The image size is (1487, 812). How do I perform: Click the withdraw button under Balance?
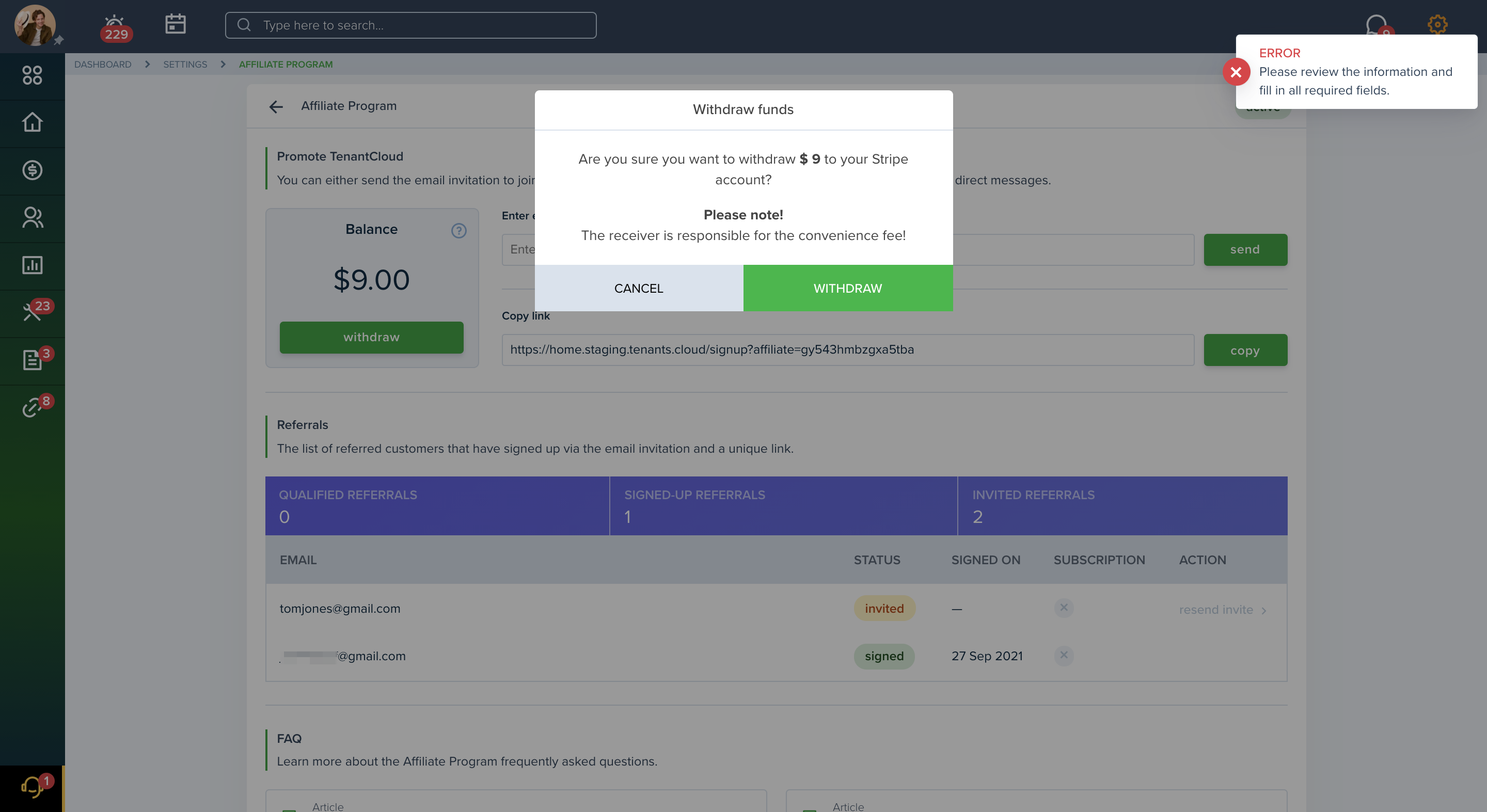point(372,337)
